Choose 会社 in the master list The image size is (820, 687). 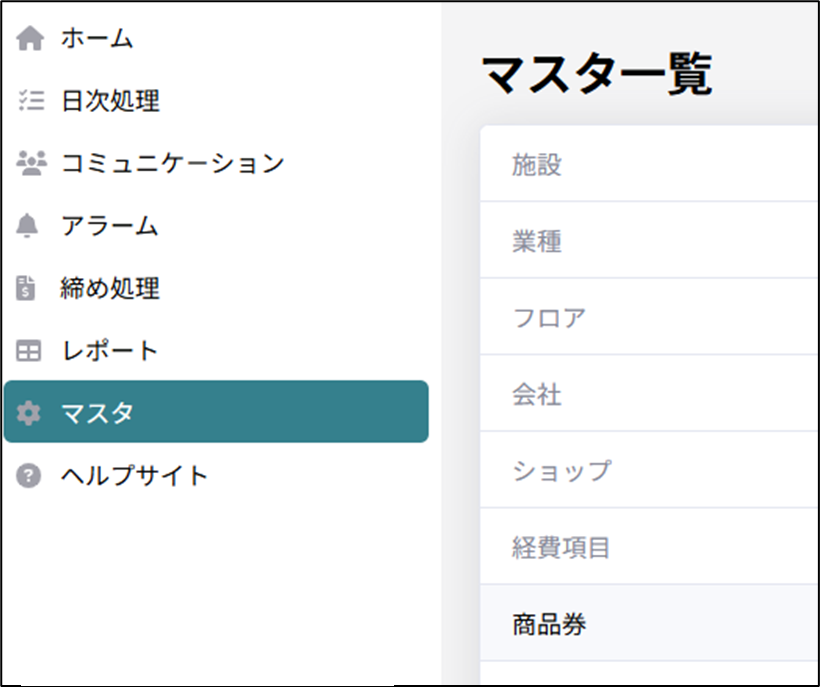[537, 395]
